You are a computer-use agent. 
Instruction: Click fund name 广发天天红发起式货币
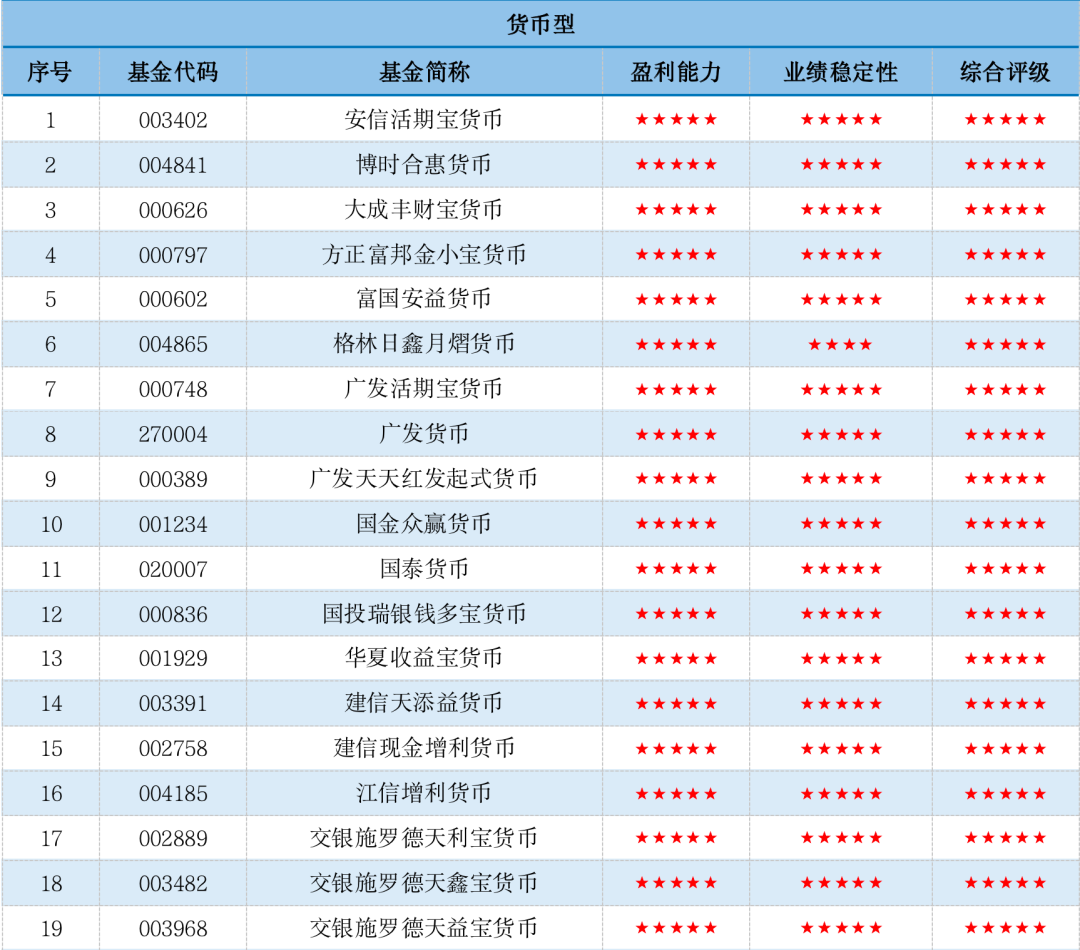(424, 478)
